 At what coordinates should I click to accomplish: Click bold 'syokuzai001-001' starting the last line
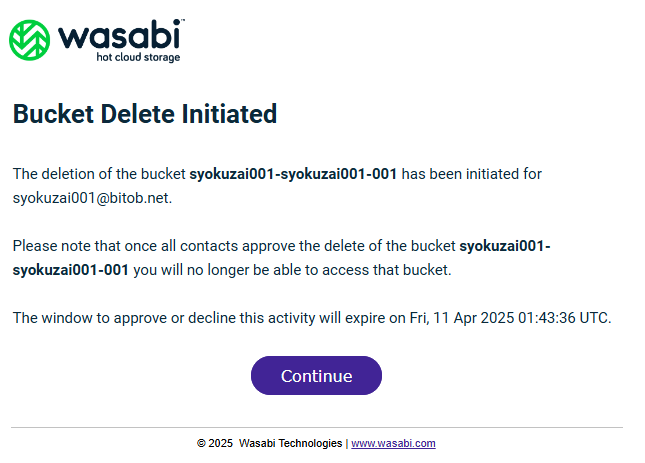click(71, 270)
